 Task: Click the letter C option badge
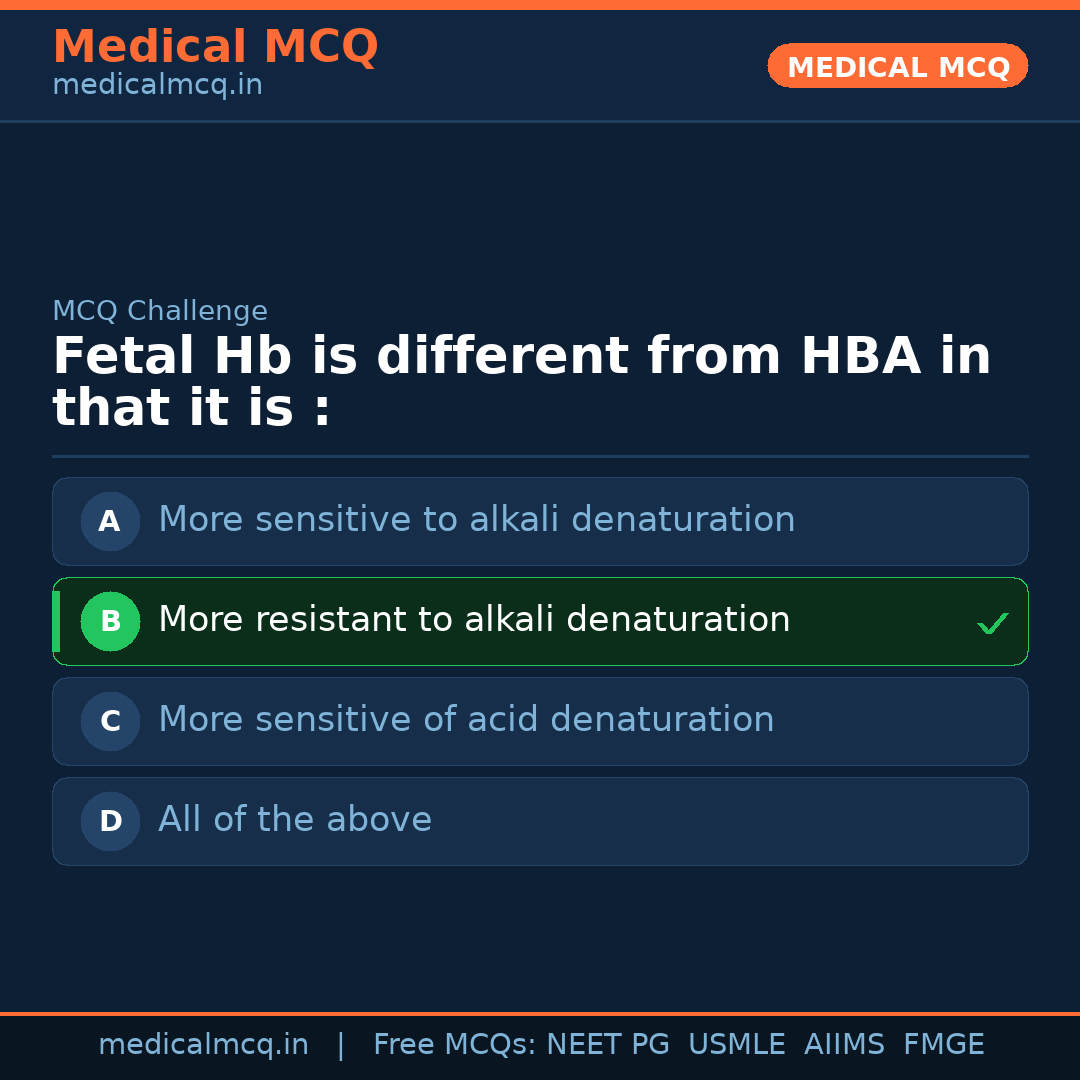(x=110, y=721)
